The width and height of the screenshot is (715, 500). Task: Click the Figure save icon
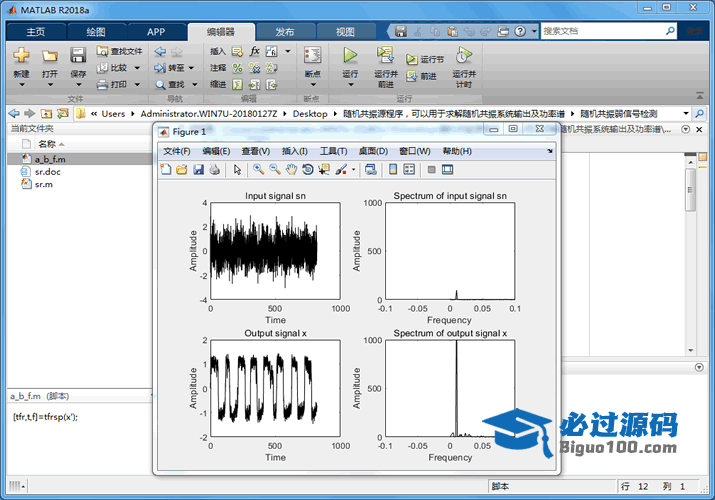click(198, 170)
